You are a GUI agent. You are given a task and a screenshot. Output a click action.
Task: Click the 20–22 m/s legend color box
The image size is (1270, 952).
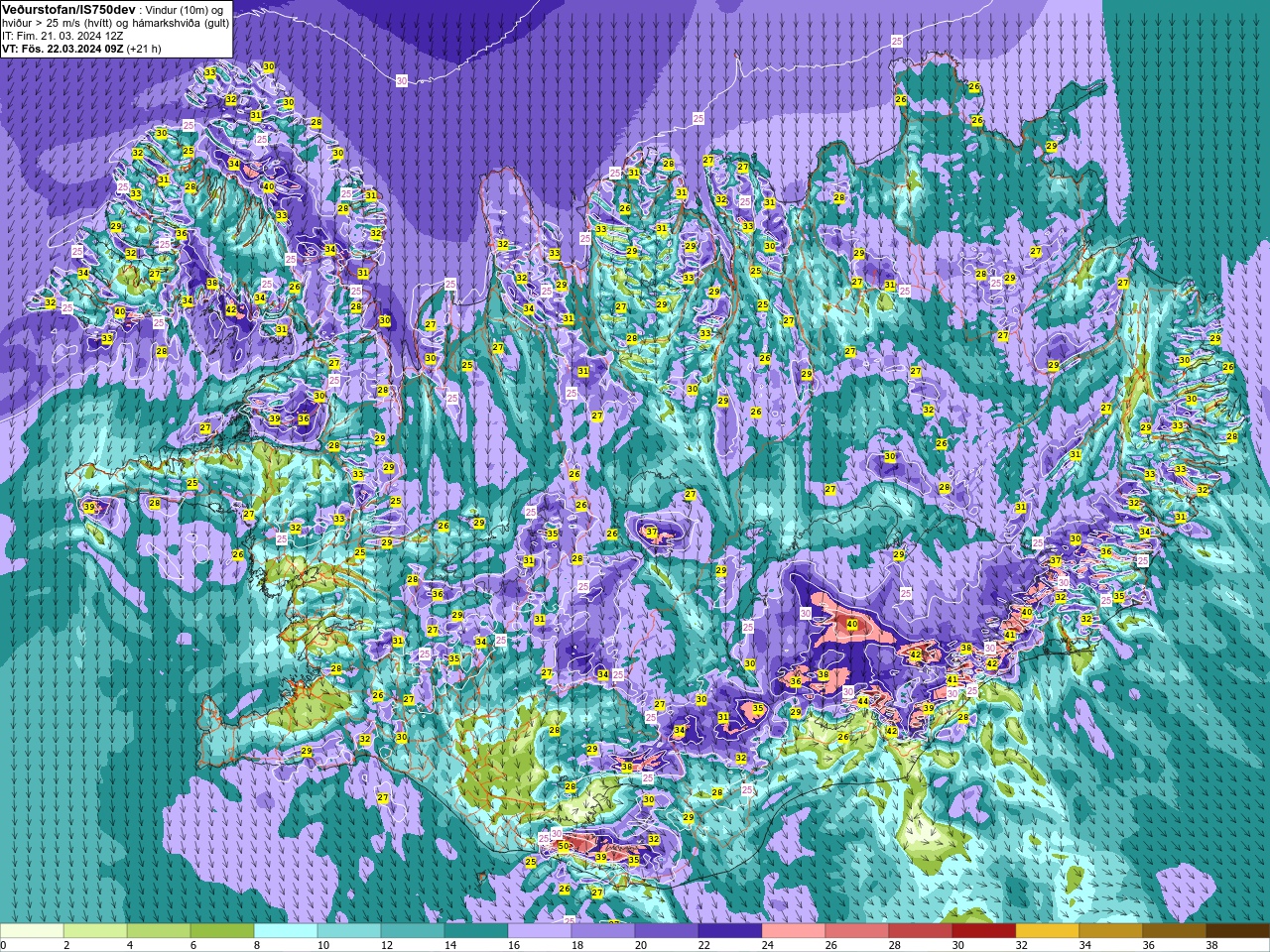click(667, 931)
